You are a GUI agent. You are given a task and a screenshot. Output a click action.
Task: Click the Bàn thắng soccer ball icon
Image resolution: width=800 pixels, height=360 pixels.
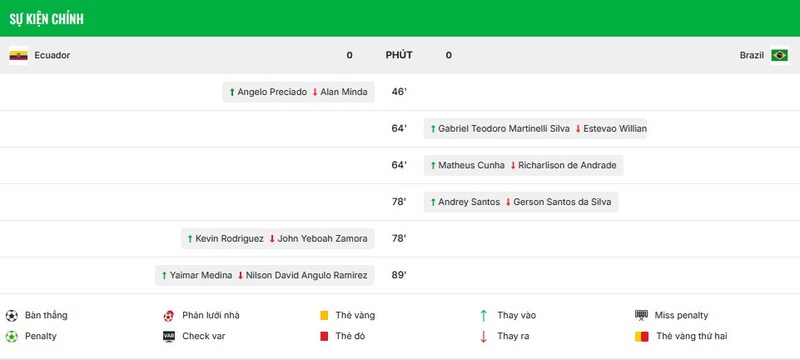(12, 316)
